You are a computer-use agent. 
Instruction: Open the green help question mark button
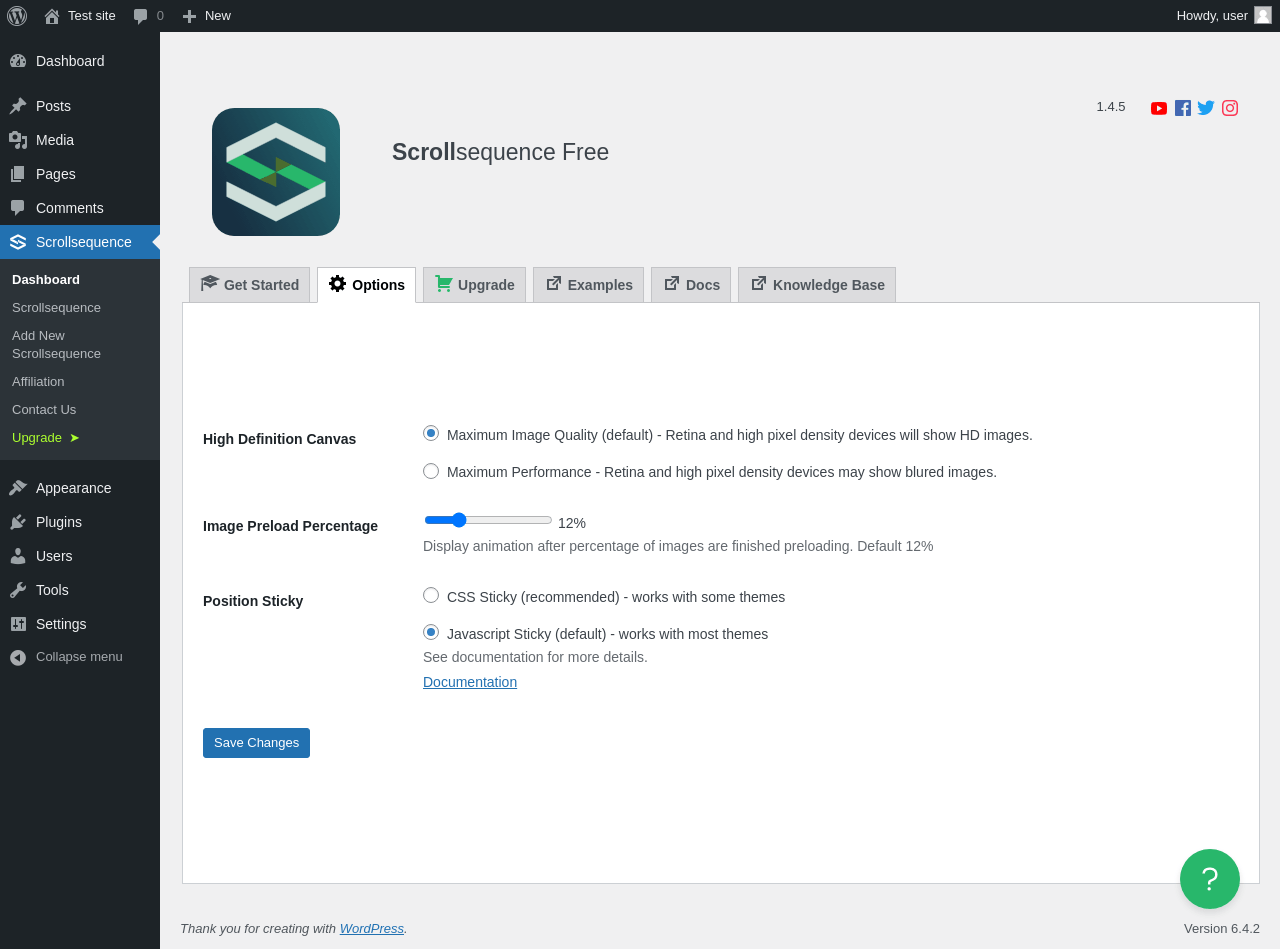(x=1210, y=879)
